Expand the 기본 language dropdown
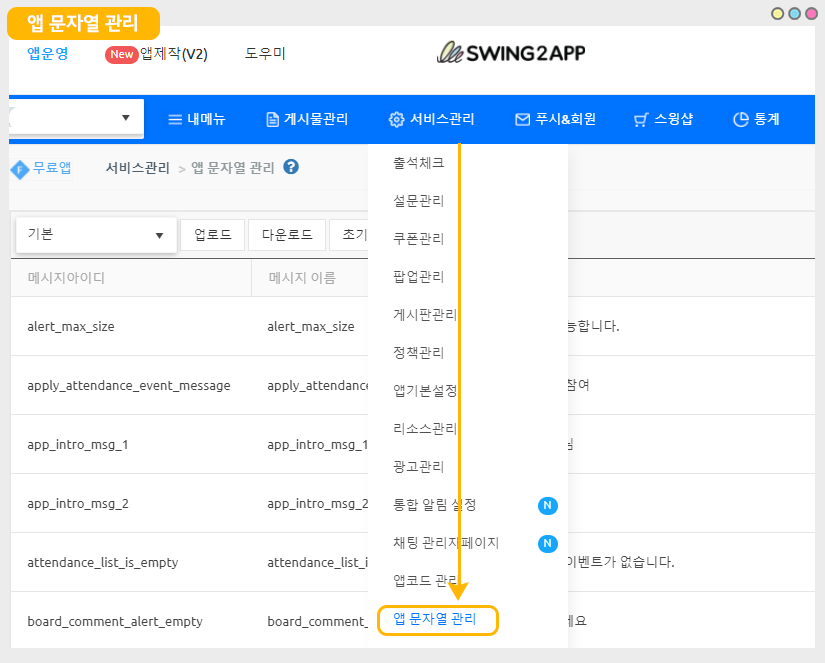Viewport: 825px width, 663px height. 97,235
